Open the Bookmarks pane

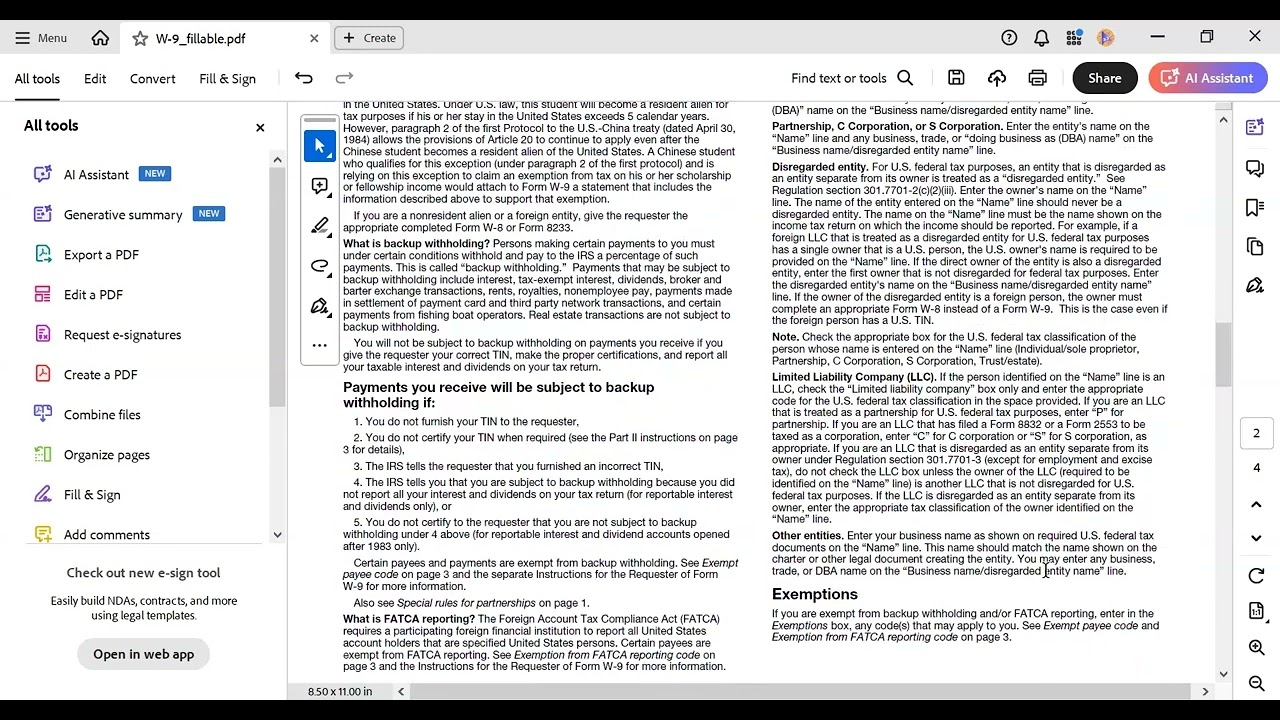1255,207
